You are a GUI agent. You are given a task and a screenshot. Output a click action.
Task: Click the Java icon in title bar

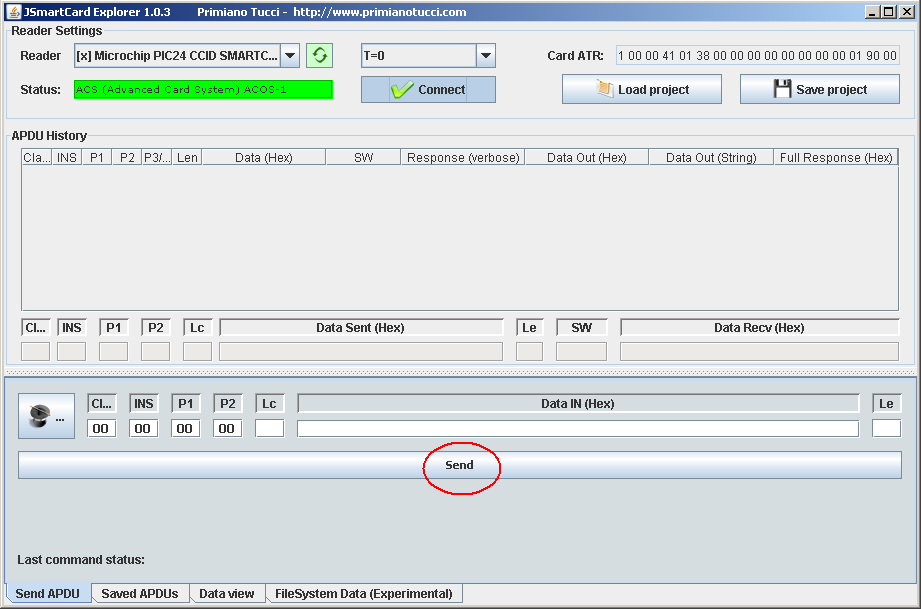(x=12, y=12)
